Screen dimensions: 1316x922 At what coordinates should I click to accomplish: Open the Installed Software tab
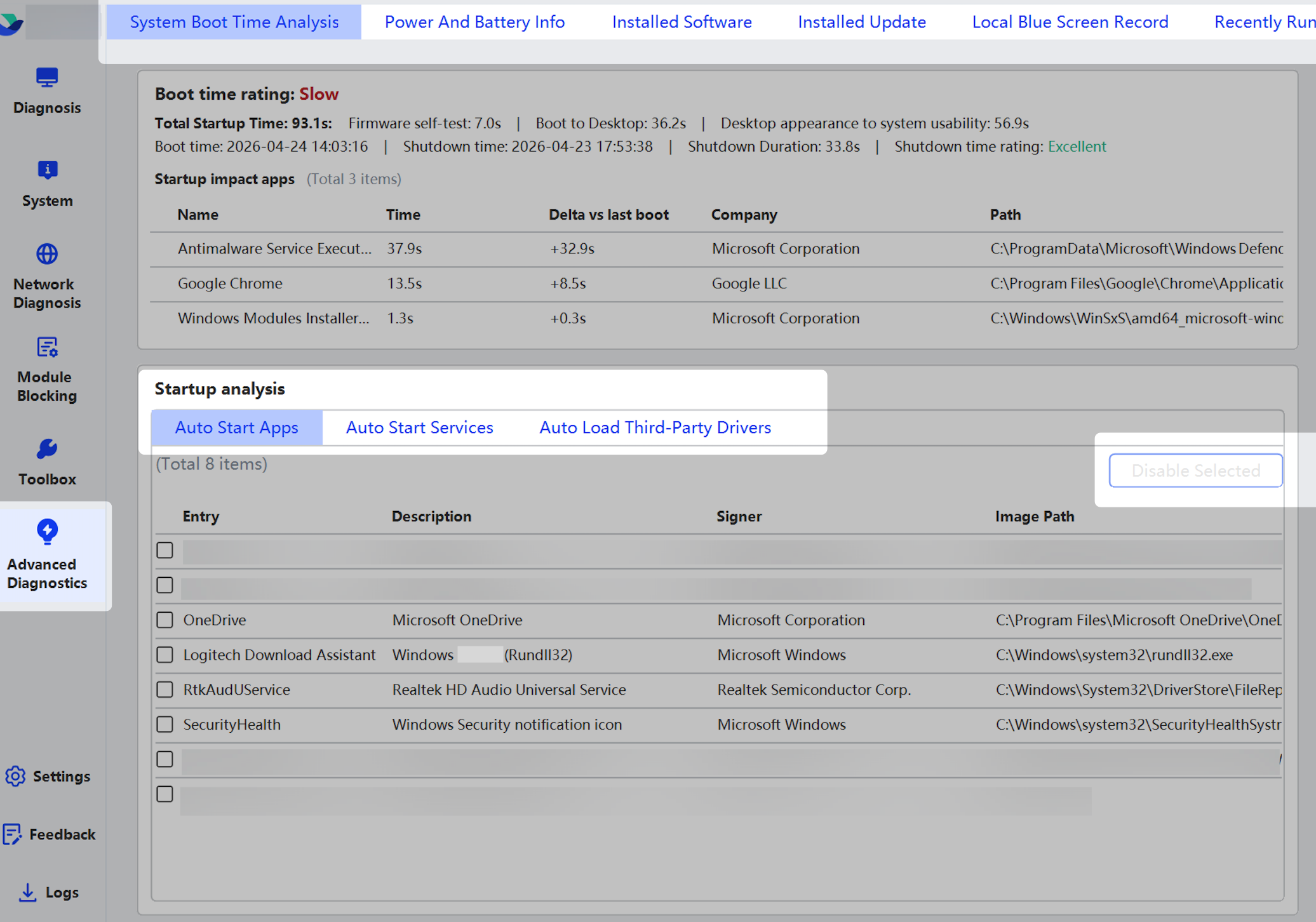(x=681, y=22)
